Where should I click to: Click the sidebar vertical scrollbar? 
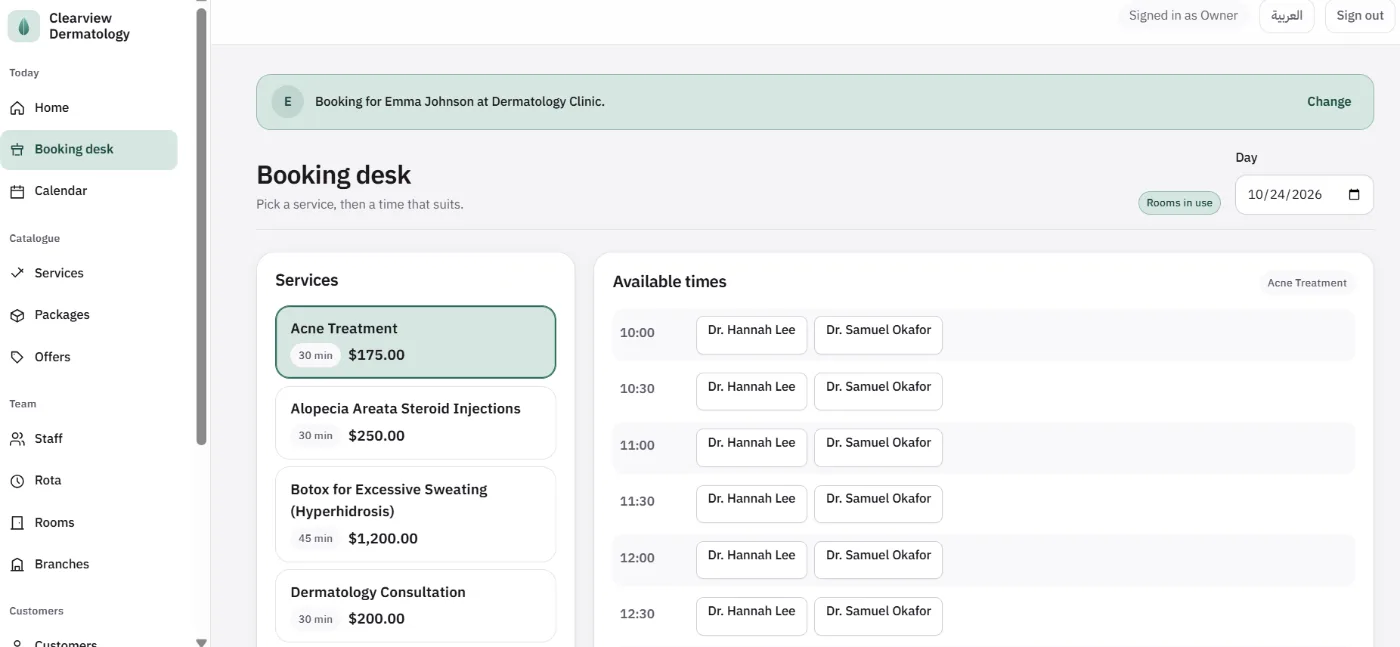(x=201, y=226)
